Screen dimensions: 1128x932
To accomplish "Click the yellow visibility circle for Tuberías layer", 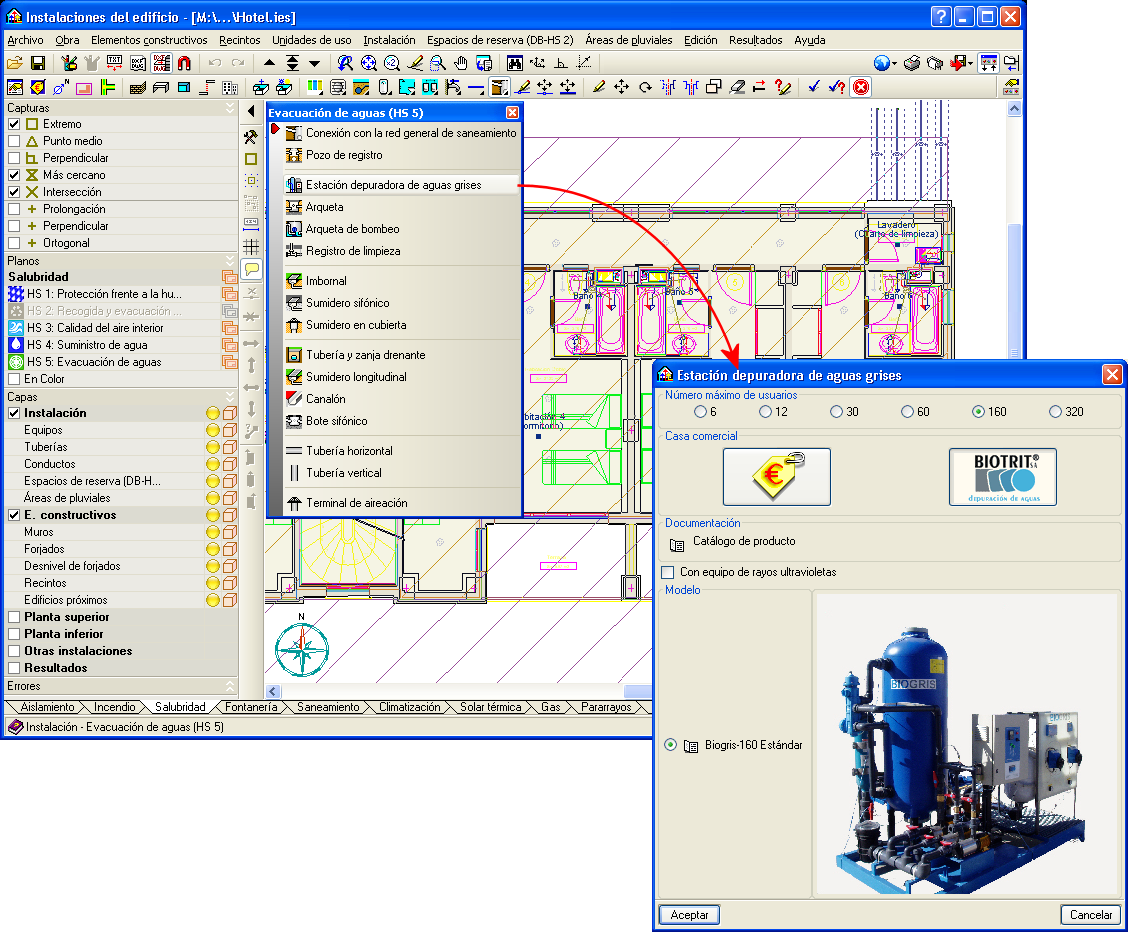I will (x=212, y=447).
